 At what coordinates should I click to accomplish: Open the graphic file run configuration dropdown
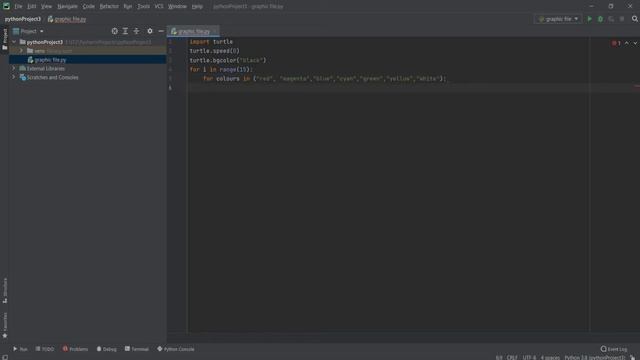558,19
